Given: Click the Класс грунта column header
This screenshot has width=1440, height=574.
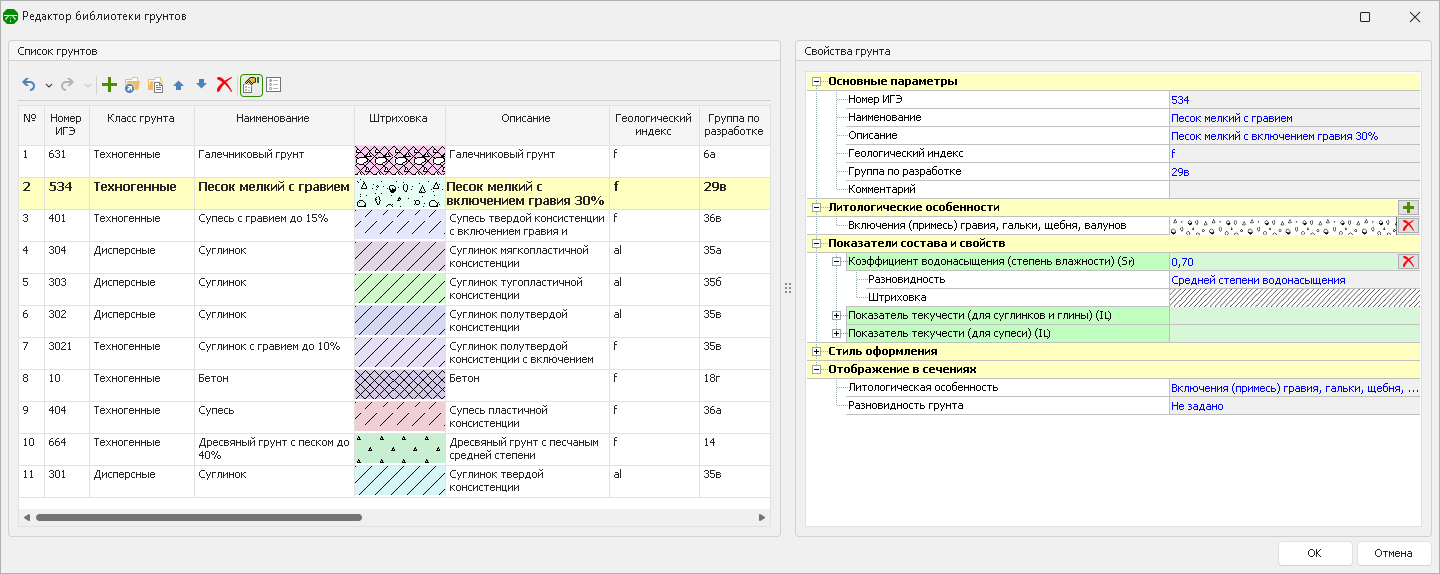Looking at the screenshot, I should [x=141, y=124].
